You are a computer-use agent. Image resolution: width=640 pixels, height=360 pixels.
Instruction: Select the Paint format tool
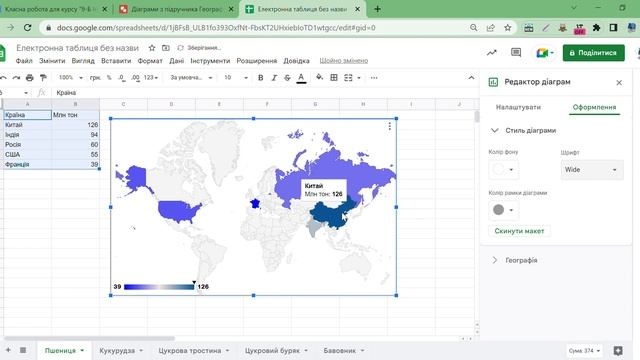(x=43, y=78)
